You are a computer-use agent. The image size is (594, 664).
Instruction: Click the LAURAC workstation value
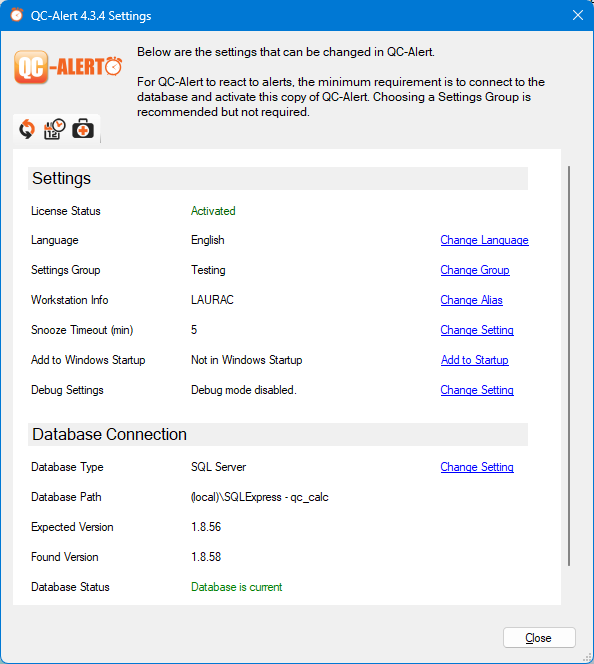coord(212,300)
